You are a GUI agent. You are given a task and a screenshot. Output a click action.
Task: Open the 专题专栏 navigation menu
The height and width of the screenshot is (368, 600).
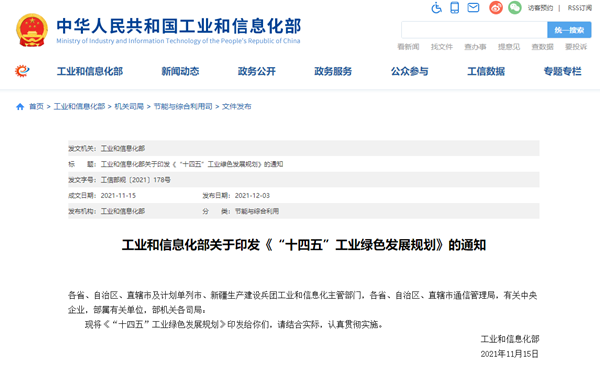coord(562,71)
